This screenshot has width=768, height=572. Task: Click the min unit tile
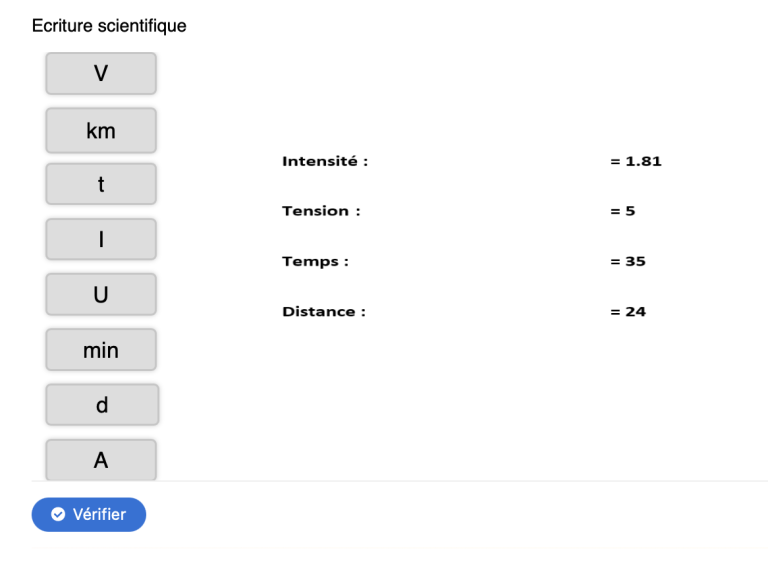pyautogui.click(x=101, y=350)
